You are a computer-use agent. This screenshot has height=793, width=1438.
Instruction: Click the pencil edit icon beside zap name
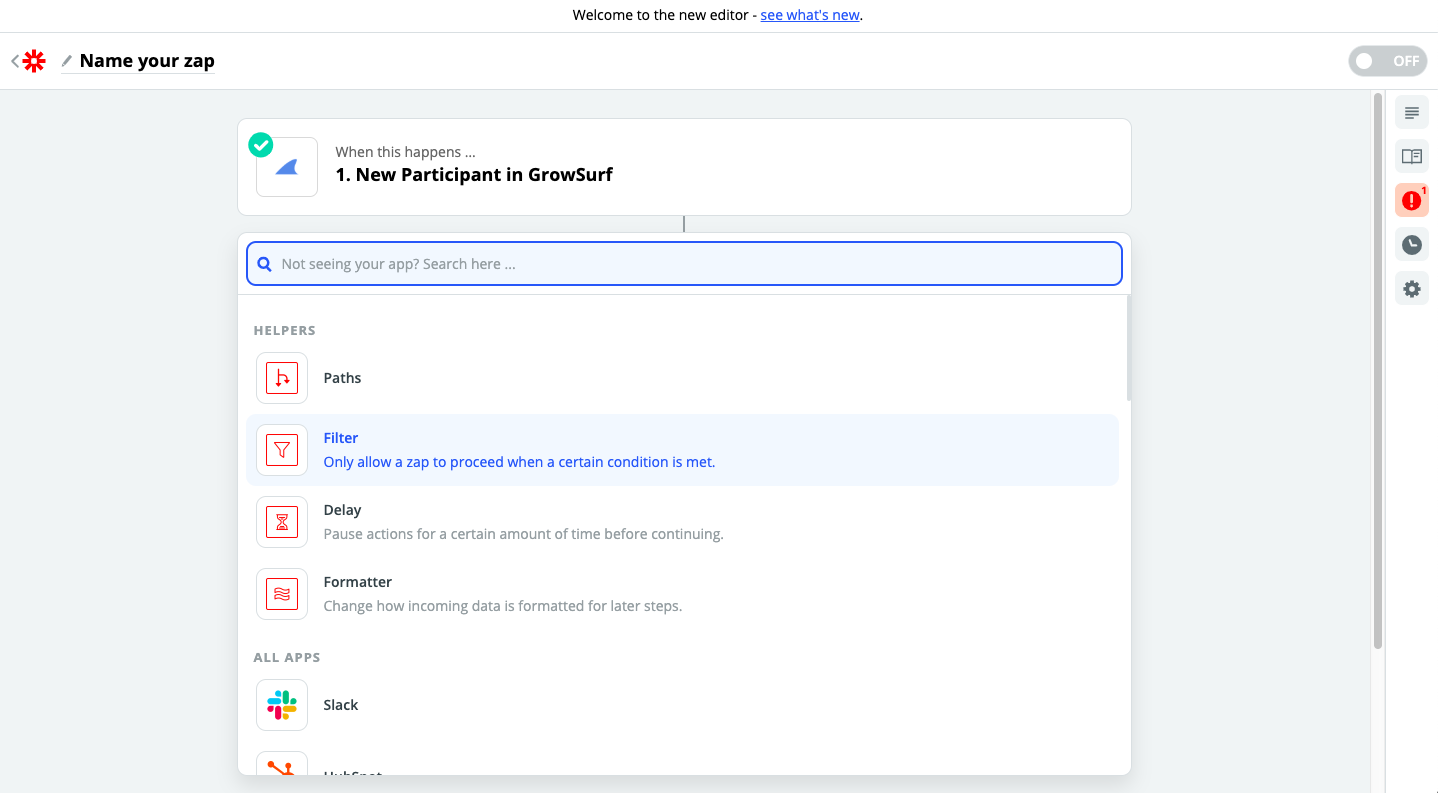click(67, 61)
